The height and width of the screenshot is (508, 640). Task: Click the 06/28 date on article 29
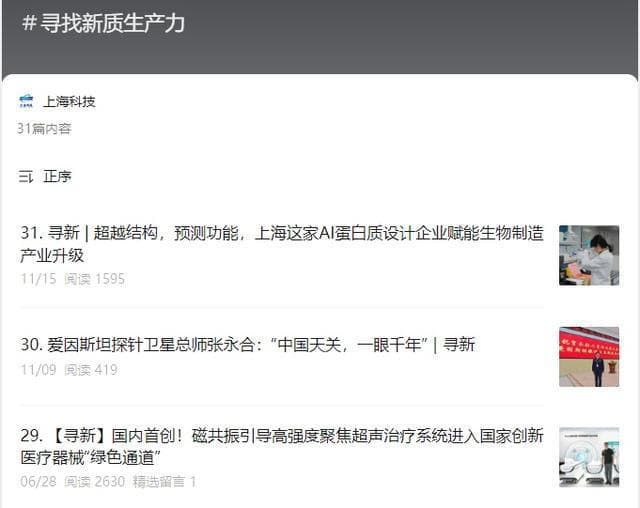pos(38,481)
